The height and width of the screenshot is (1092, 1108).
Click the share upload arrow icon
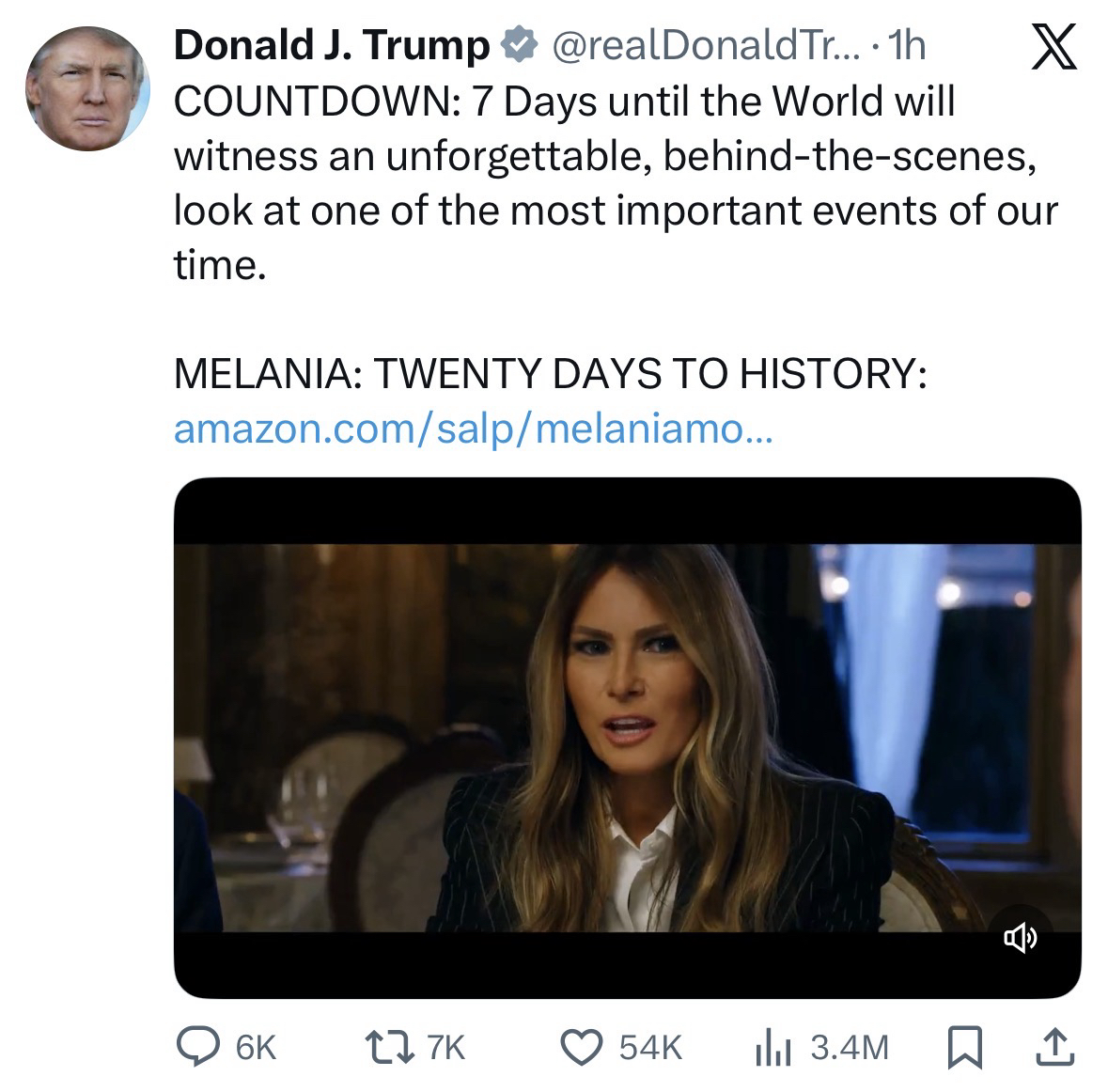pyautogui.click(x=1054, y=1046)
